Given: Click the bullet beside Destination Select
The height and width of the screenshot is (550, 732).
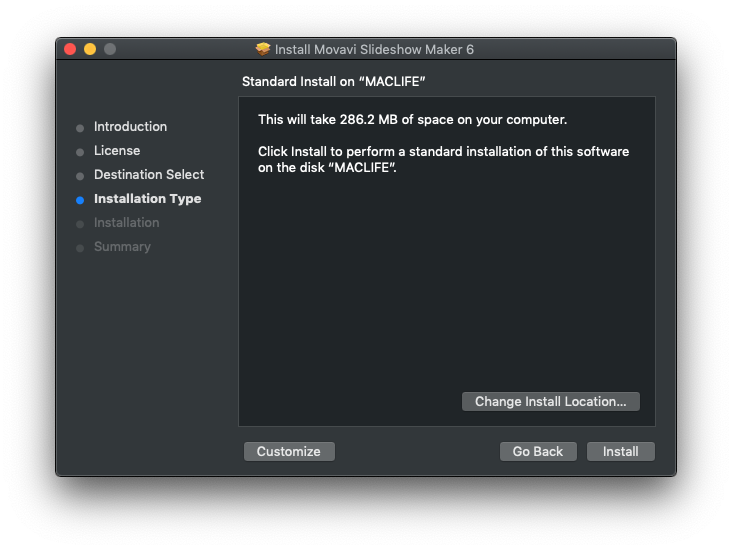Looking at the screenshot, I should click(x=80, y=176).
